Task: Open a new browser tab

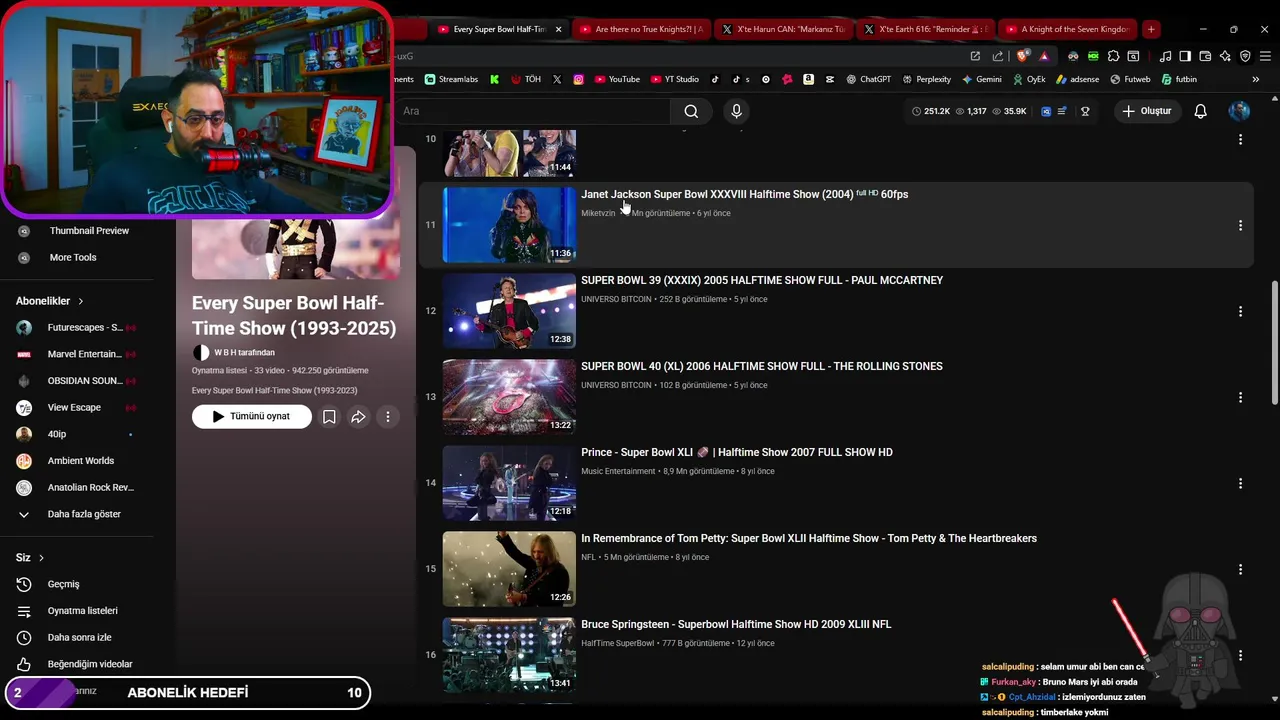Action: point(1151,29)
